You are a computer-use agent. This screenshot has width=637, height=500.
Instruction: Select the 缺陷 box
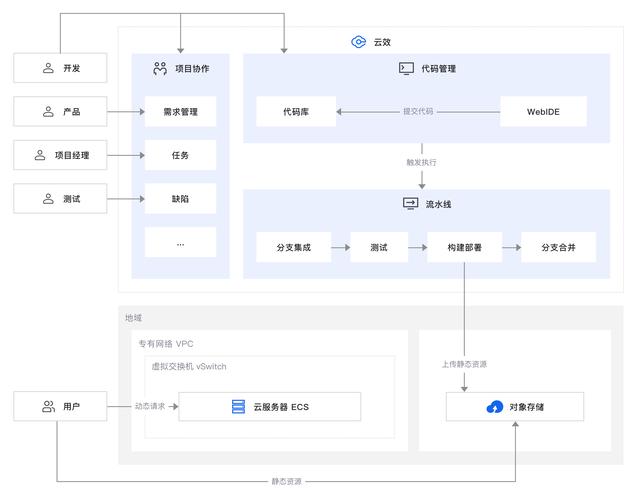click(180, 199)
